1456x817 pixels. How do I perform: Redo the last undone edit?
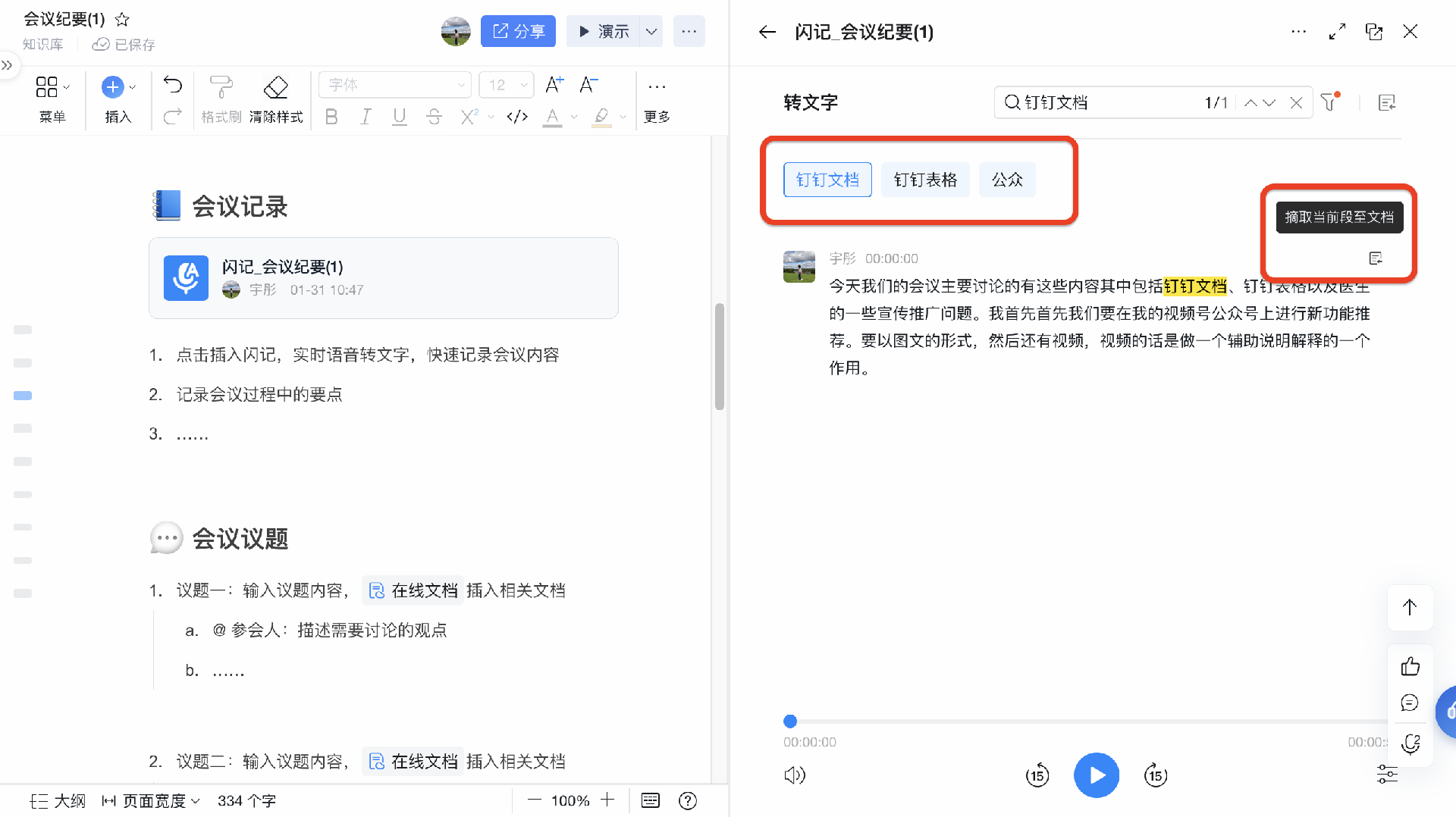point(173,116)
